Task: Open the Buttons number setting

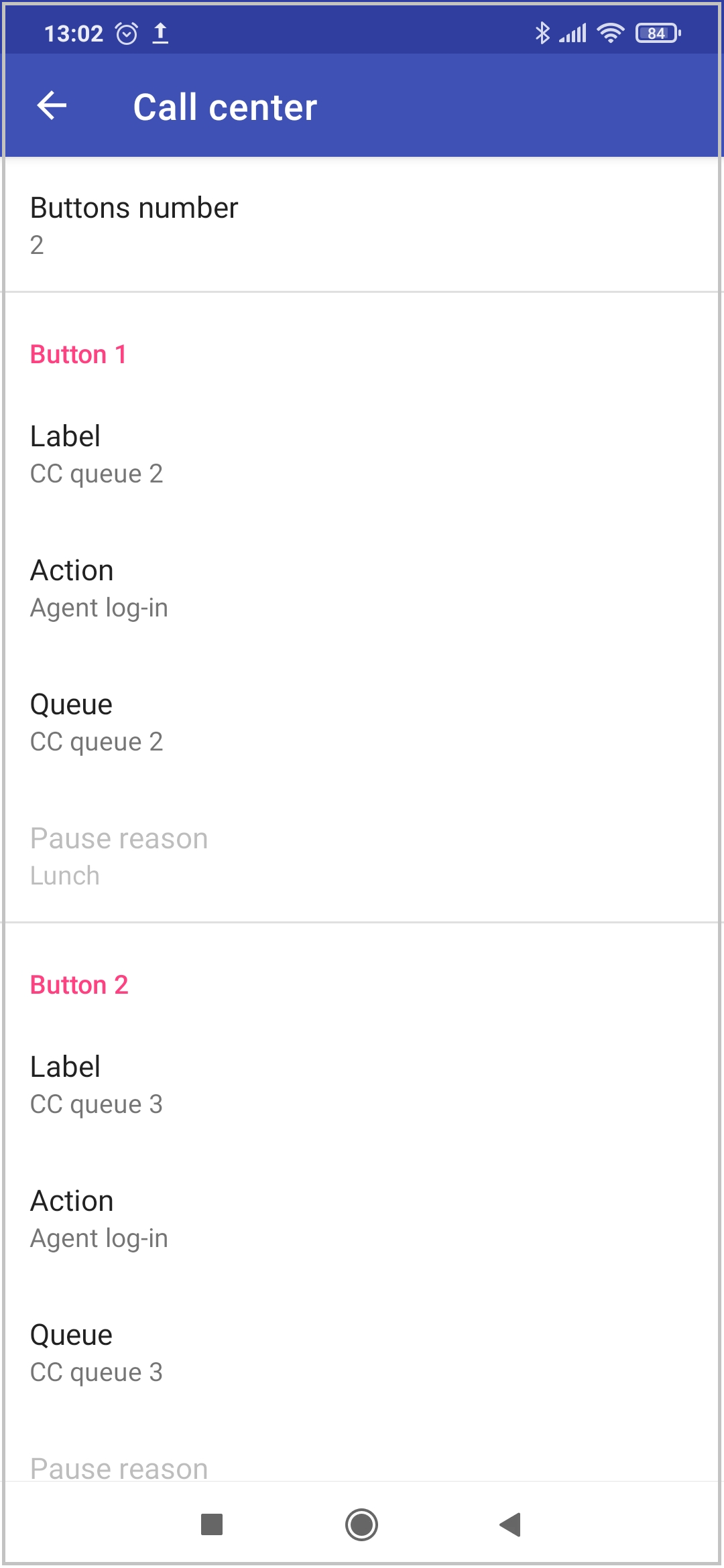Action: click(x=362, y=226)
